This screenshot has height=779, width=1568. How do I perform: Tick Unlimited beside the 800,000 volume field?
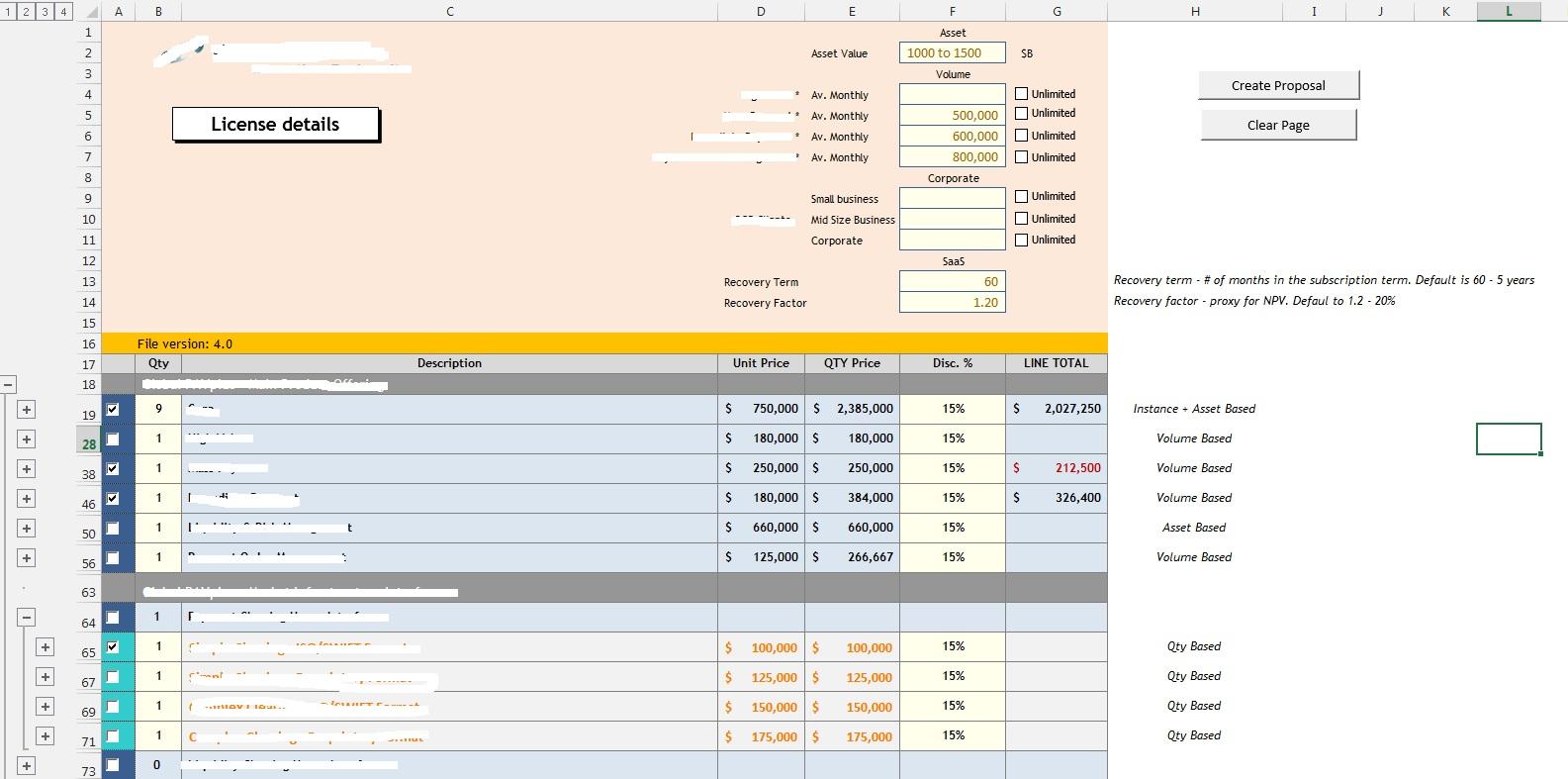point(1022,157)
